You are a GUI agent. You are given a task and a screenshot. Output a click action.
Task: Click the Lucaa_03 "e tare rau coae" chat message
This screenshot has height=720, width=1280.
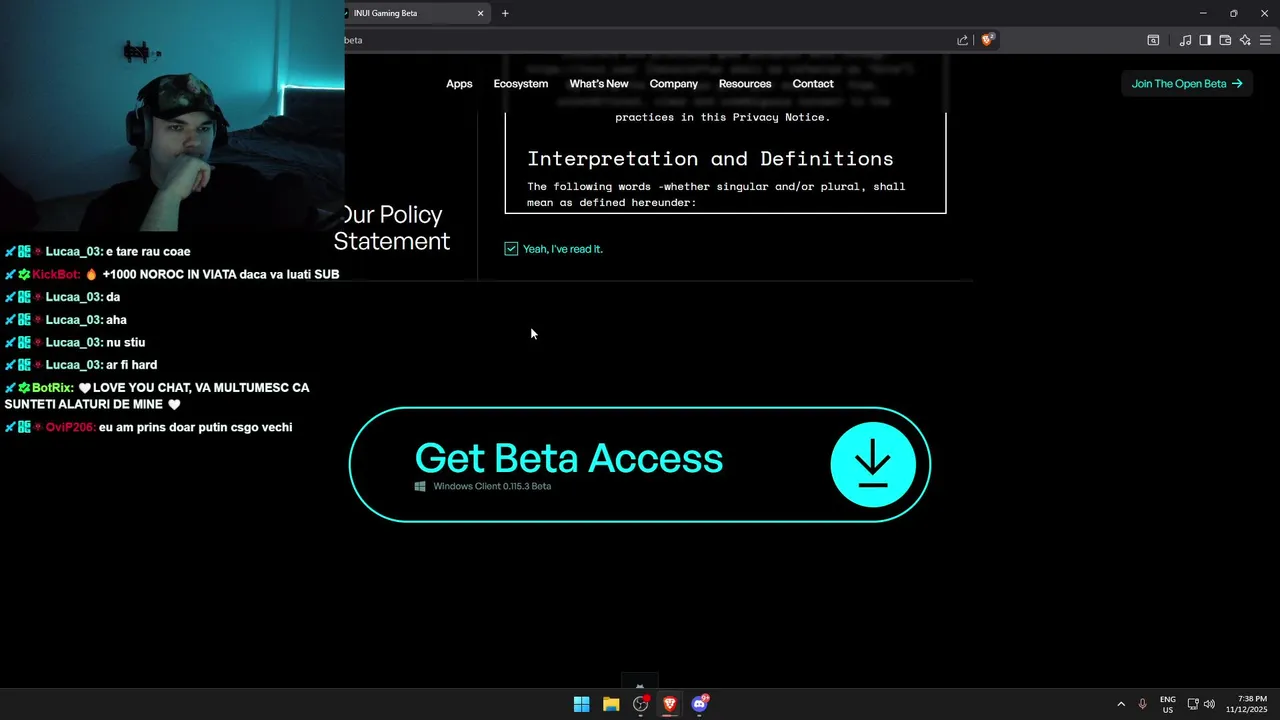97,252
